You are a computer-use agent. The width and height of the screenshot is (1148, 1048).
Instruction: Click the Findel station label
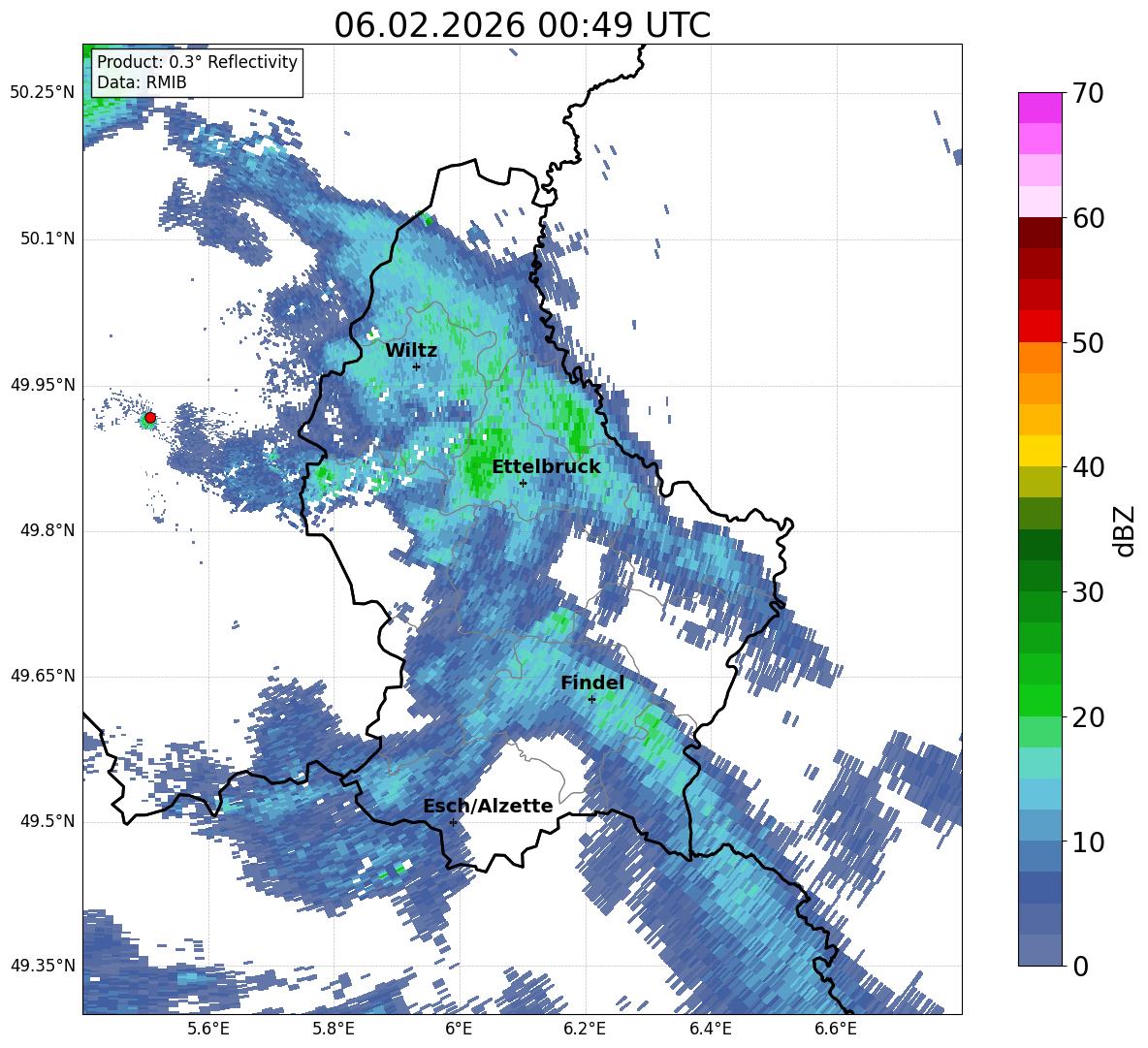tap(592, 683)
